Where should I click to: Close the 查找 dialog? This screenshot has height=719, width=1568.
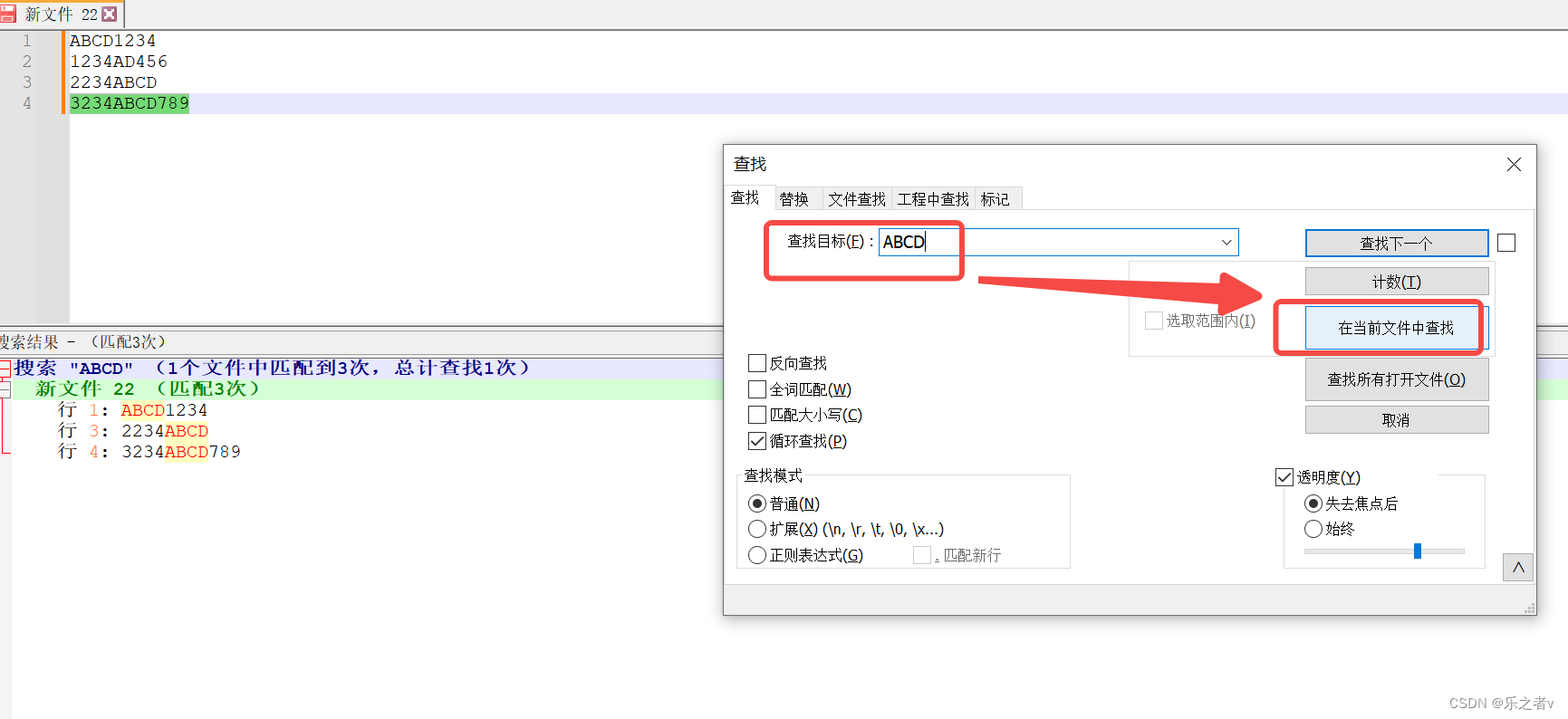pyautogui.click(x=1514, y=164)
